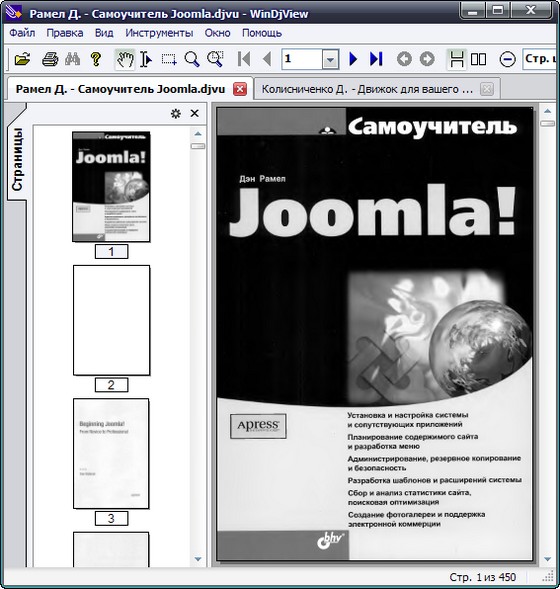Select the page 3 Beginning Joomla thumbnail
The height and width of the screenshot is (589, 560).
[111, 453]
